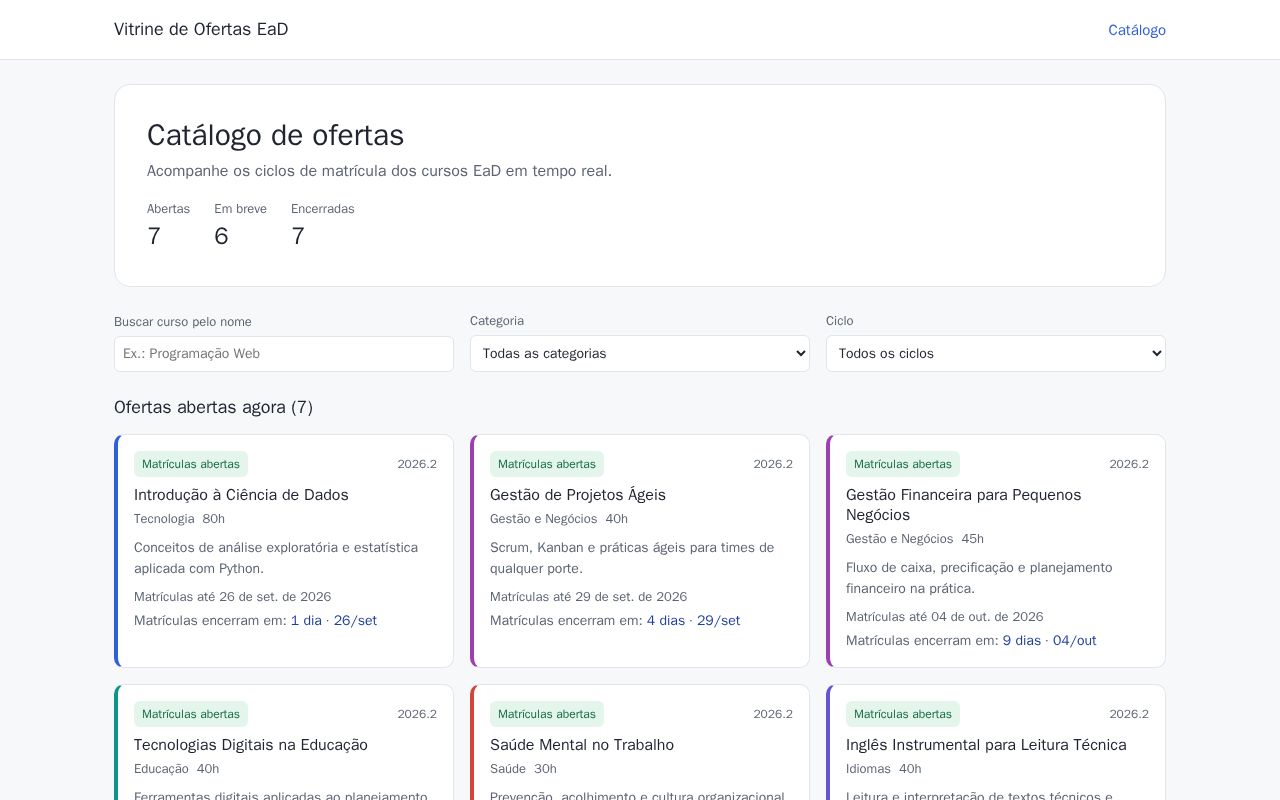This screenshot has height=800, width=1280.
Task: Click the Vitrine de Ofertas EaD site title
Action: point(201,29)
